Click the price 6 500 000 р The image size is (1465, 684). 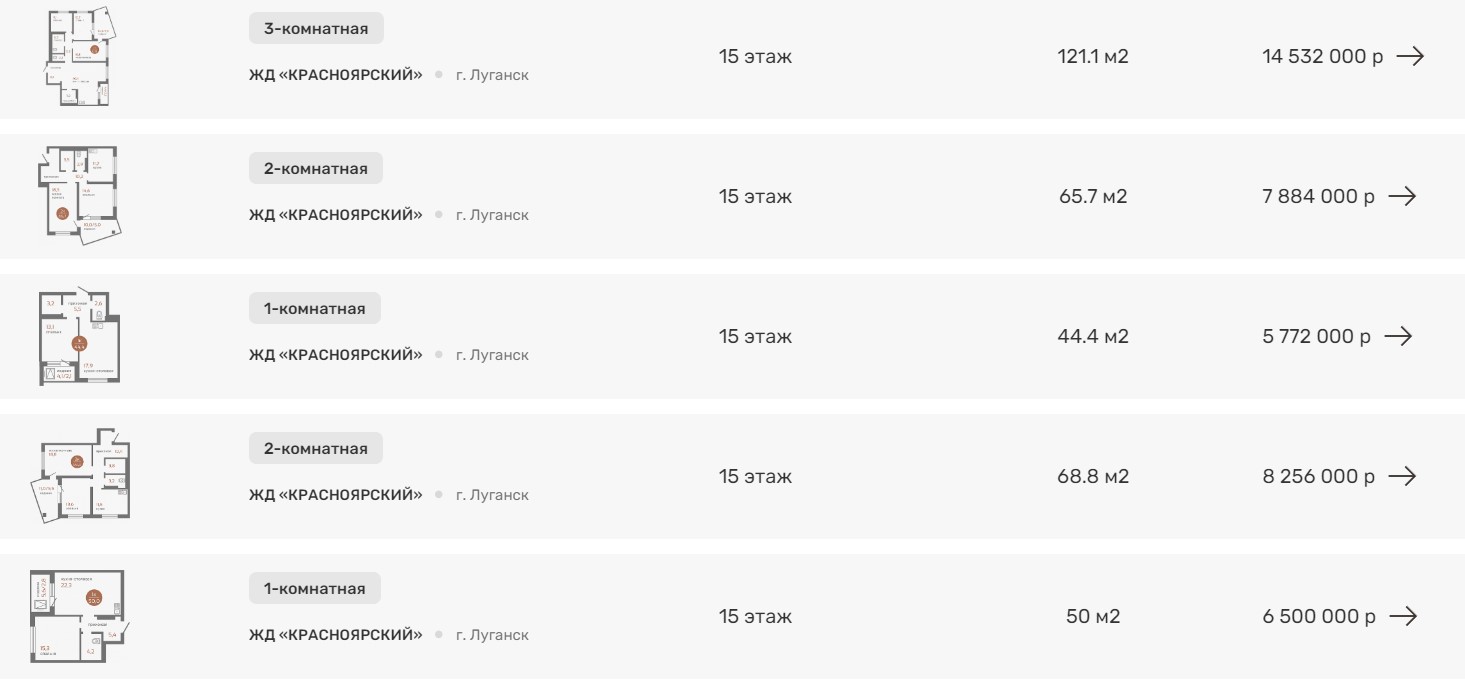point(1319,617)
